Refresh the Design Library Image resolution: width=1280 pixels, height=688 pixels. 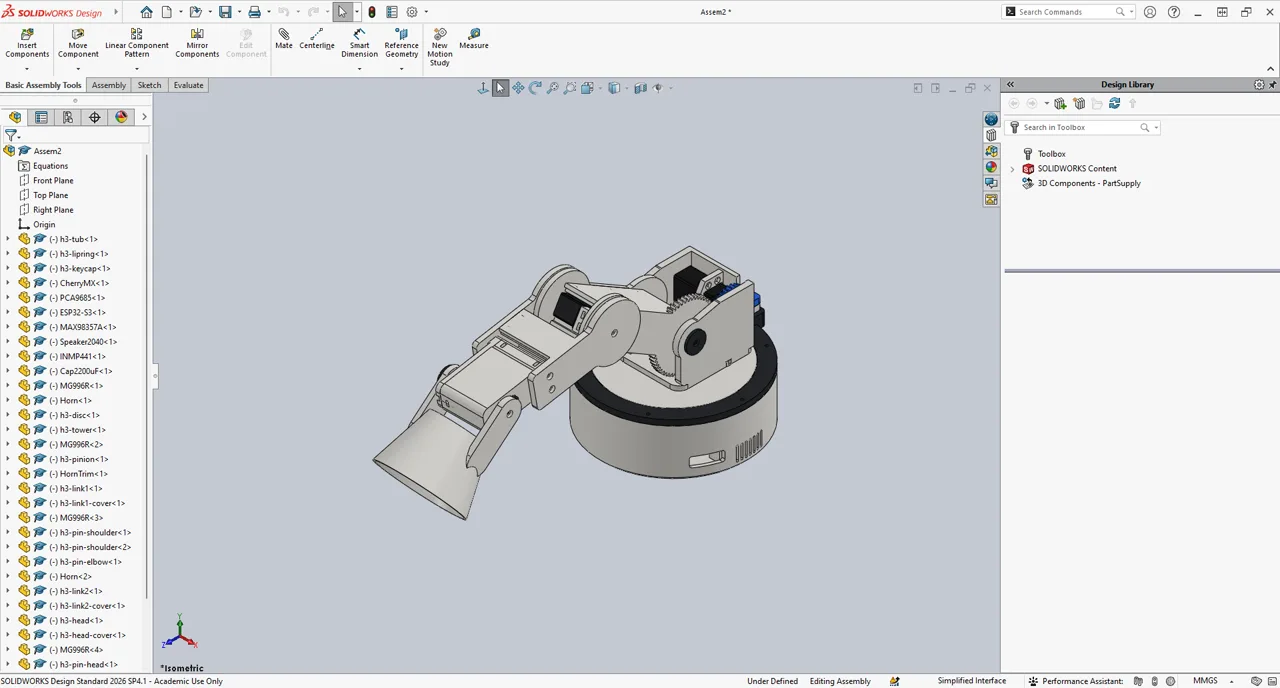(x=1114, y=103)
